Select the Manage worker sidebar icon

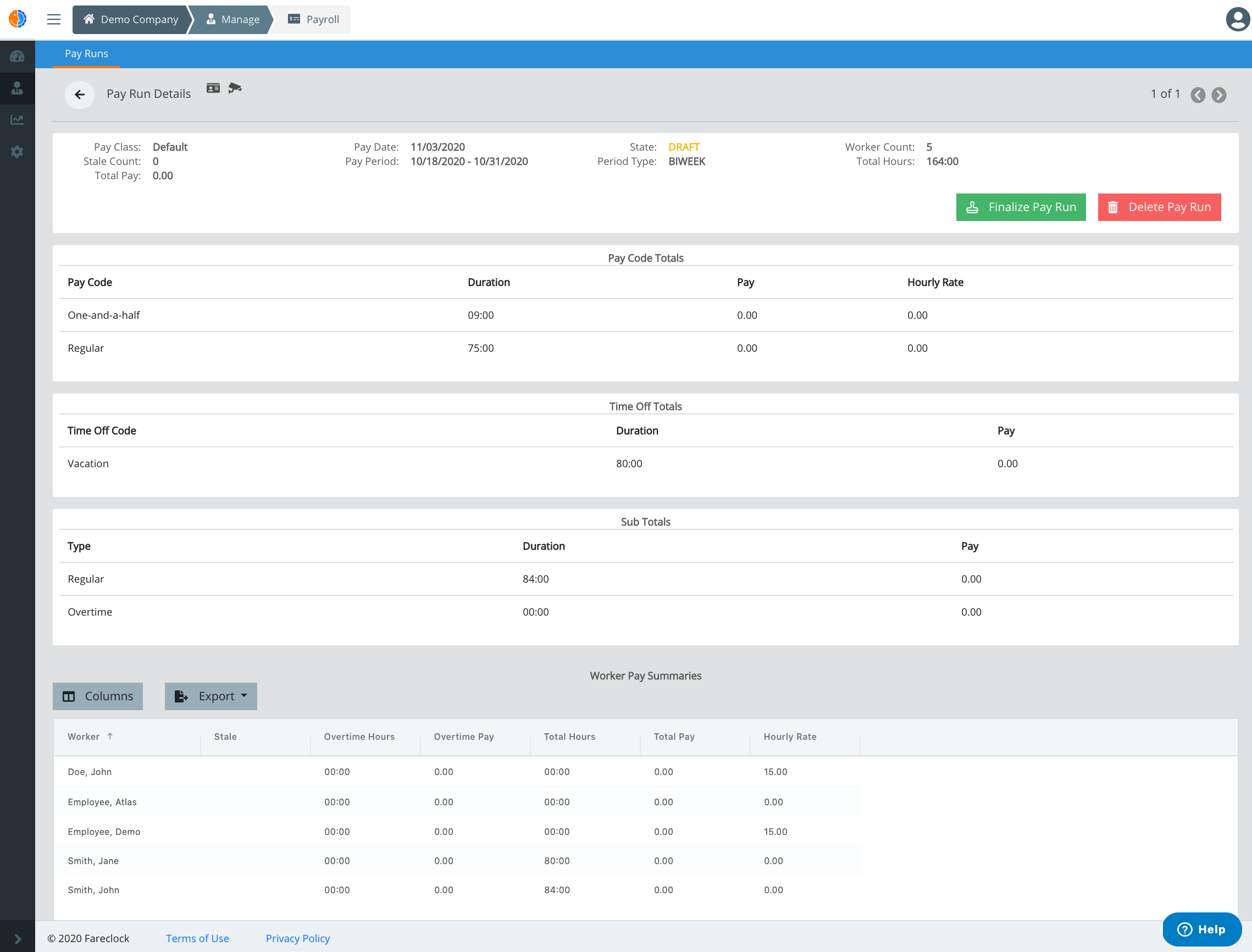click(17, 88)
